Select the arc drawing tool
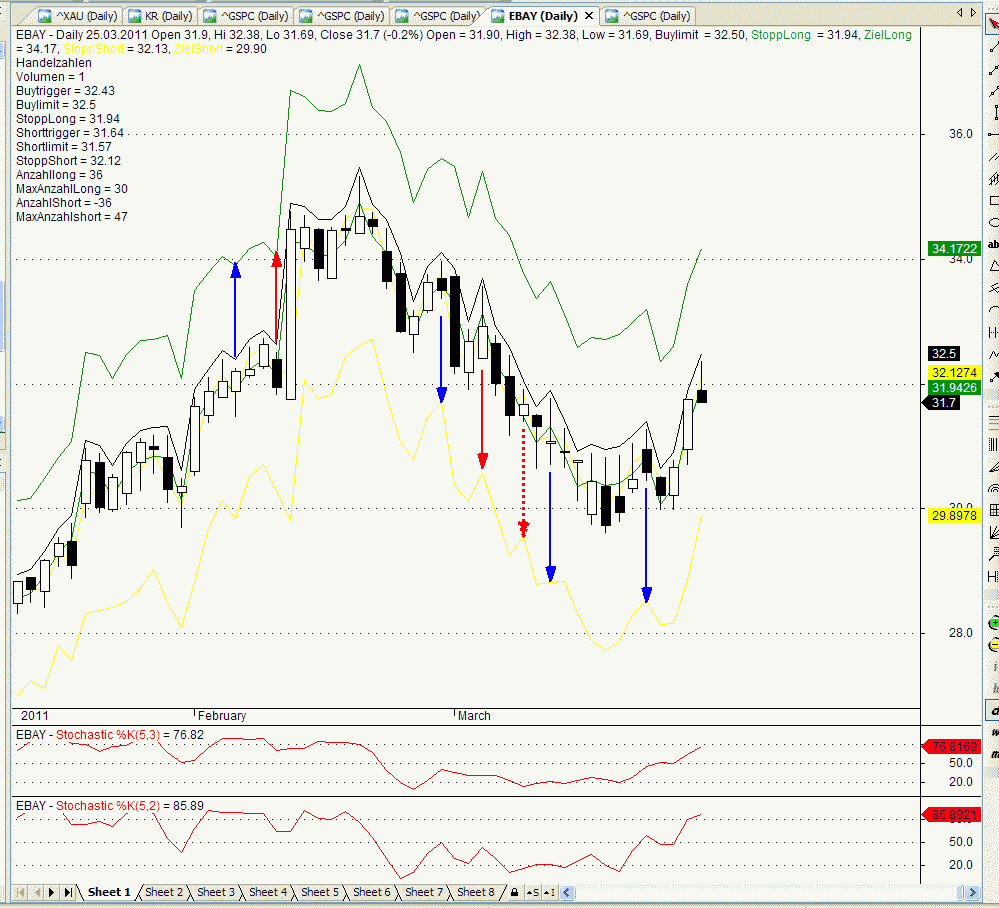Image resolution: width=999 pixels, height=908 pixels. click(993, 310)
